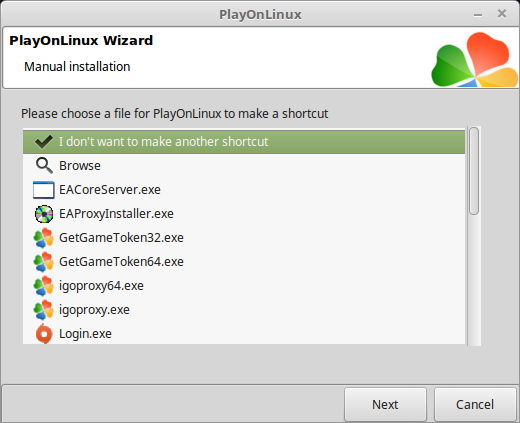Click the clover icon beside GetGameToken64.exe
The height and width of the screenshot is (423, 520).
(44, 262)
